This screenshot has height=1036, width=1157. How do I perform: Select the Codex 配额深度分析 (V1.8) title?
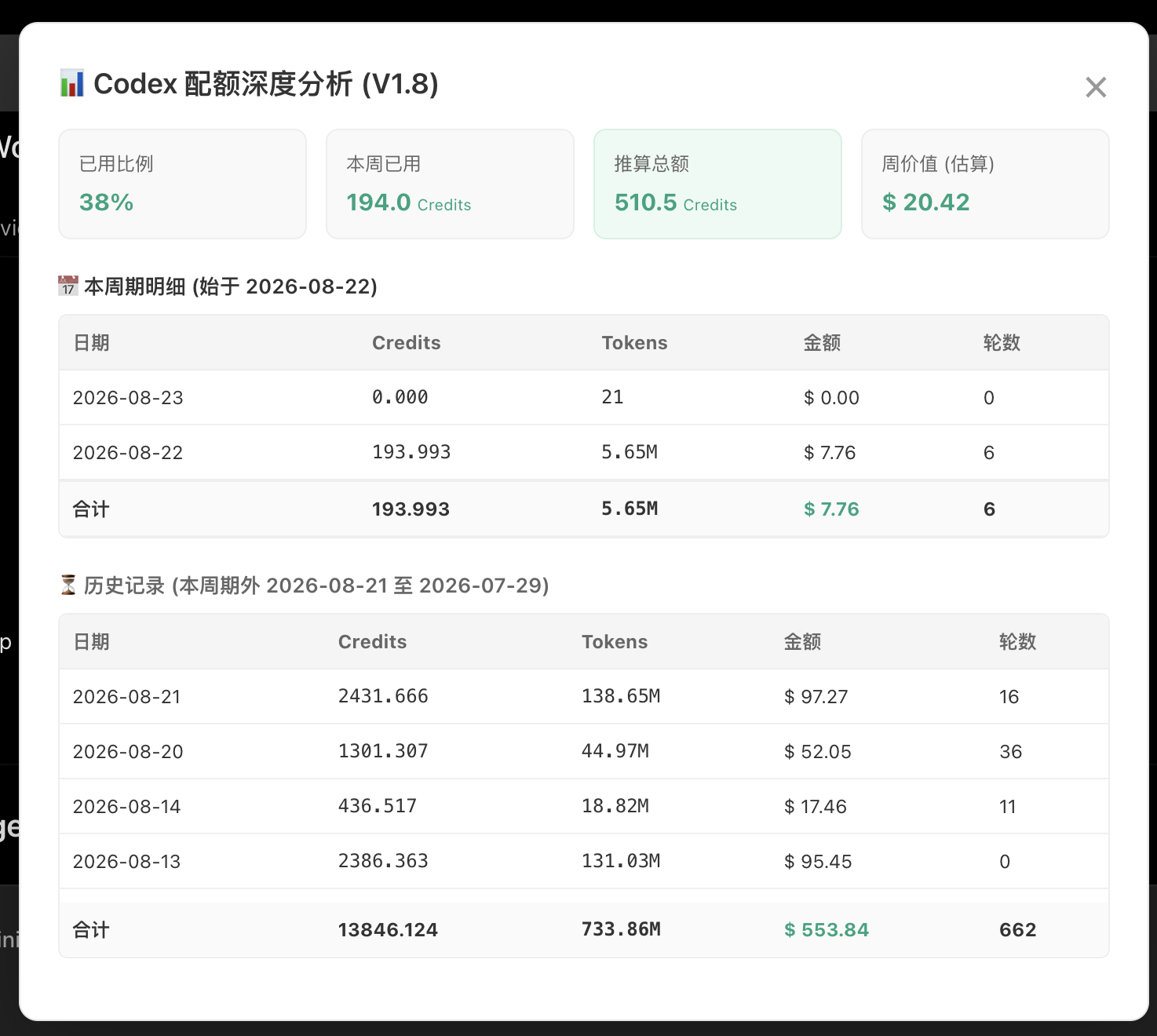point(266,83)
